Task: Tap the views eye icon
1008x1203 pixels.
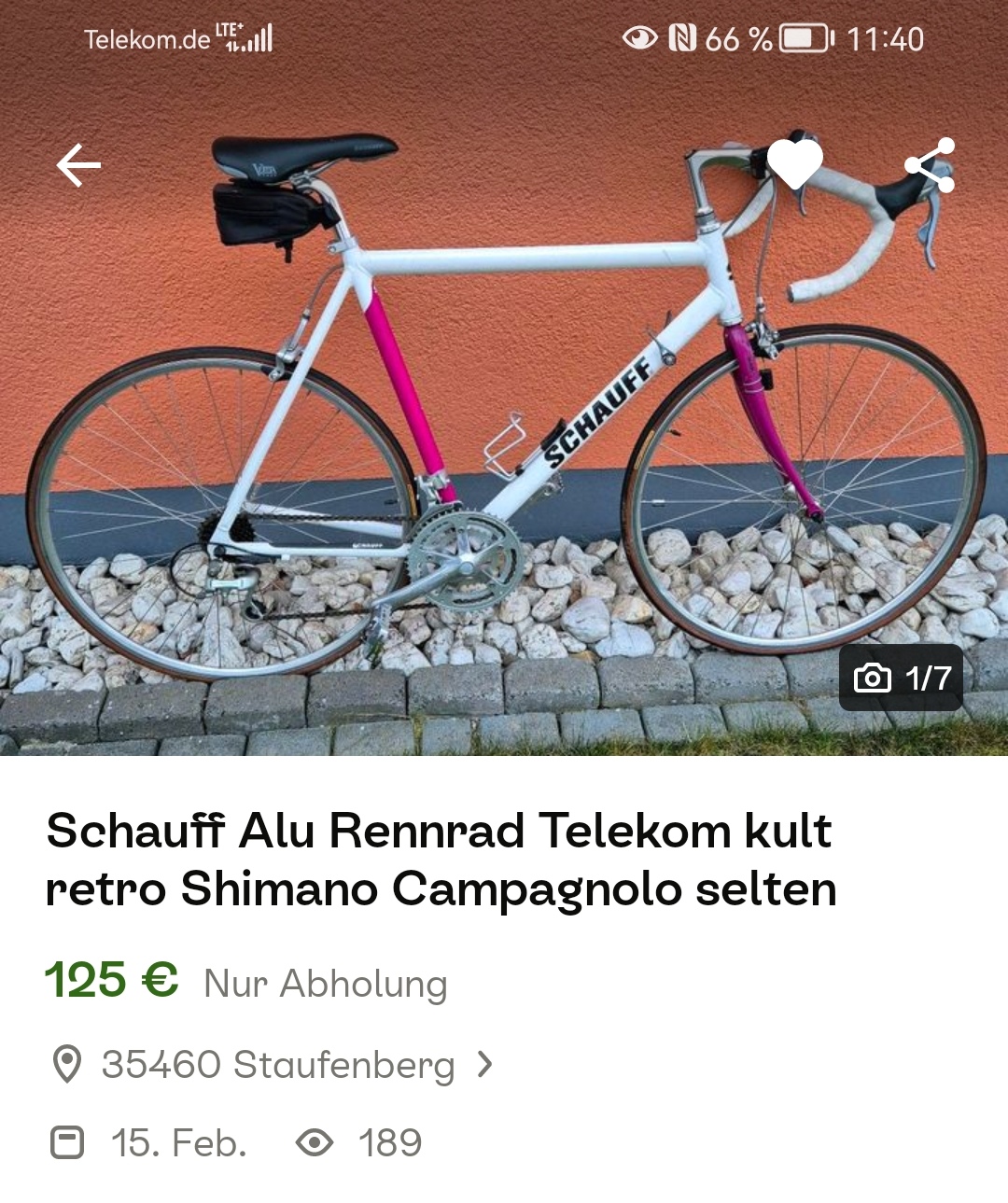Action: tap(315, 1142)
